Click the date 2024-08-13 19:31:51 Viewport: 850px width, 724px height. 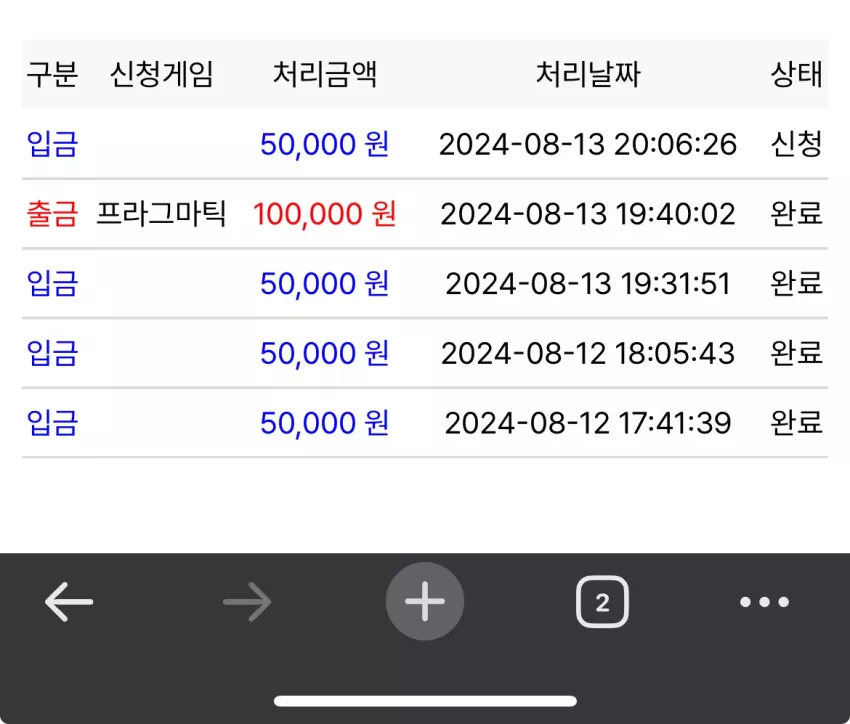pyautogui.click(x=588, y=283)
